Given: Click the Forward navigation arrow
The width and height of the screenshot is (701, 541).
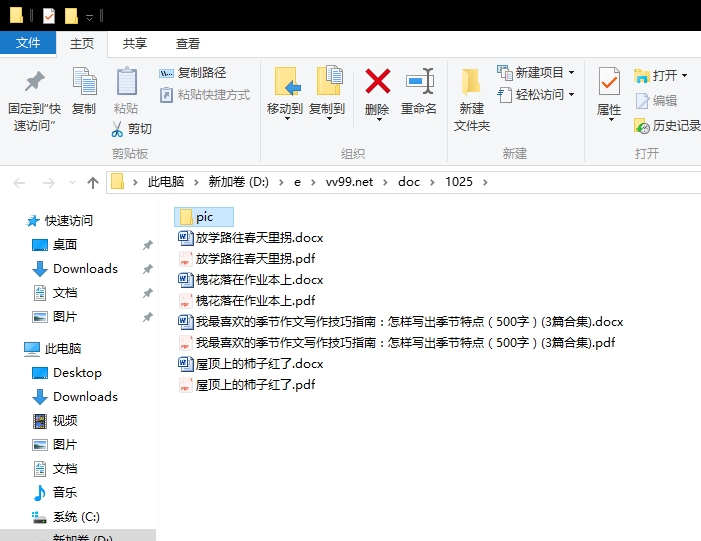Looking at the screenshot, I should tap(48, 183).
